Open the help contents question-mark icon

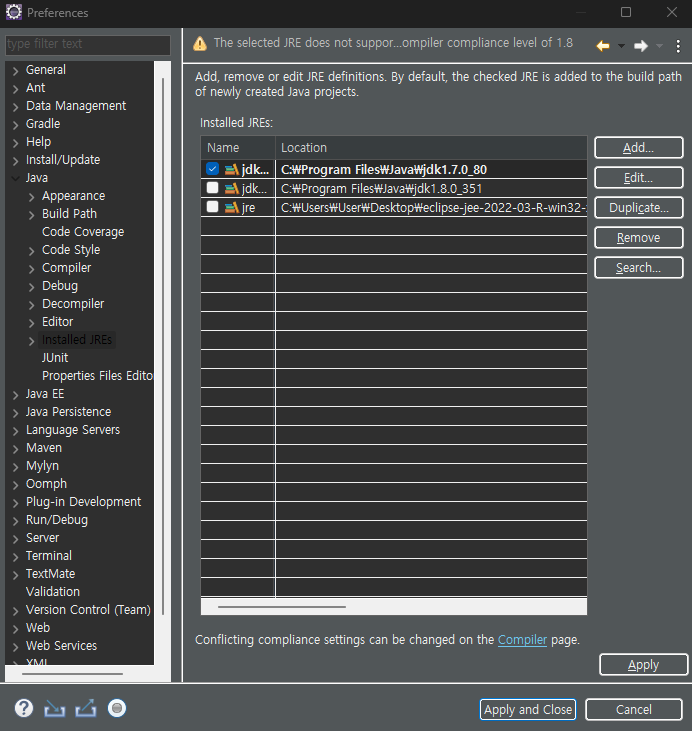(24, 708)
